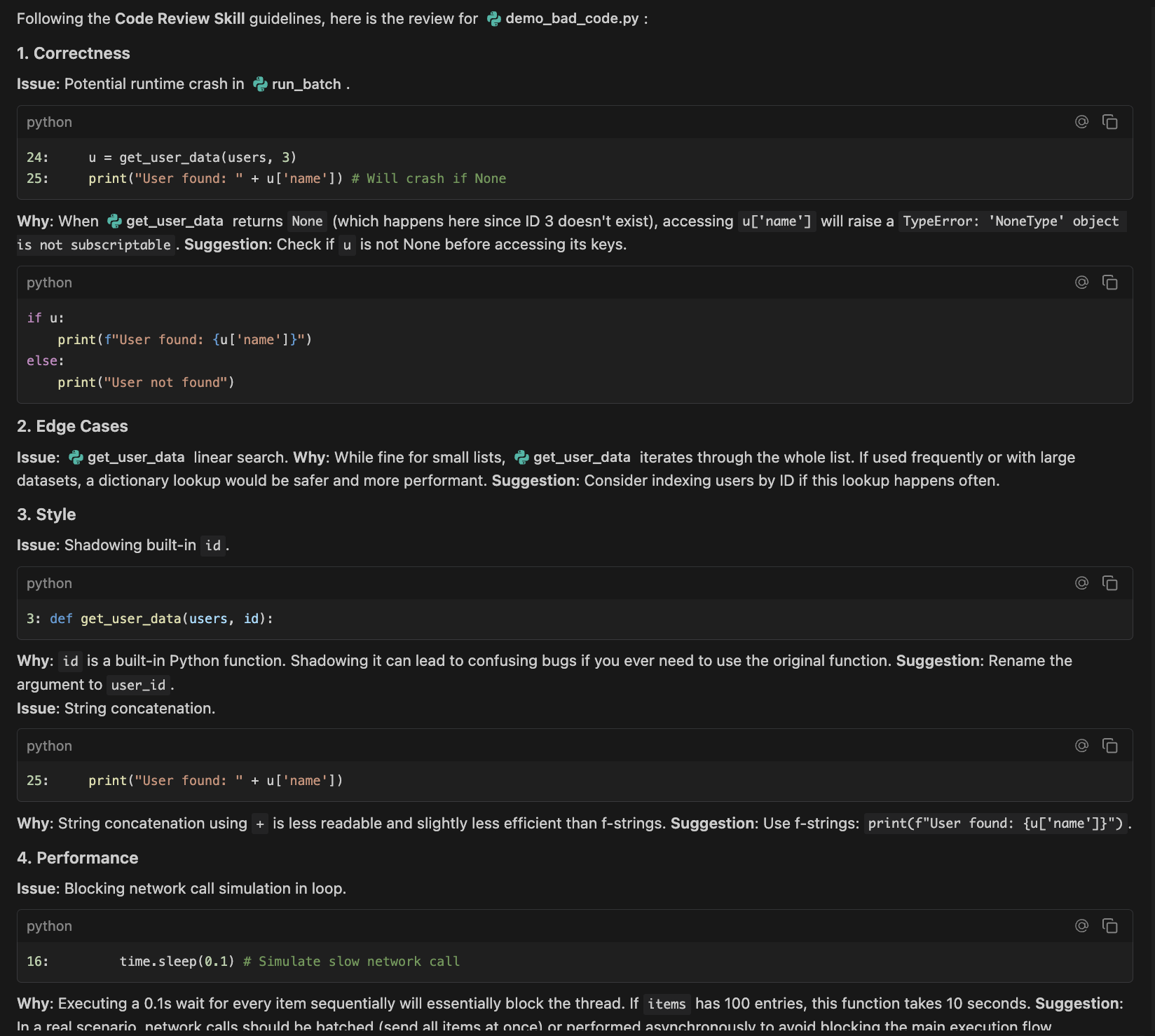Jump to the run_batch function link
Image resolution: width=1155 pixels, height=1036 pixels.
[306, 84]
